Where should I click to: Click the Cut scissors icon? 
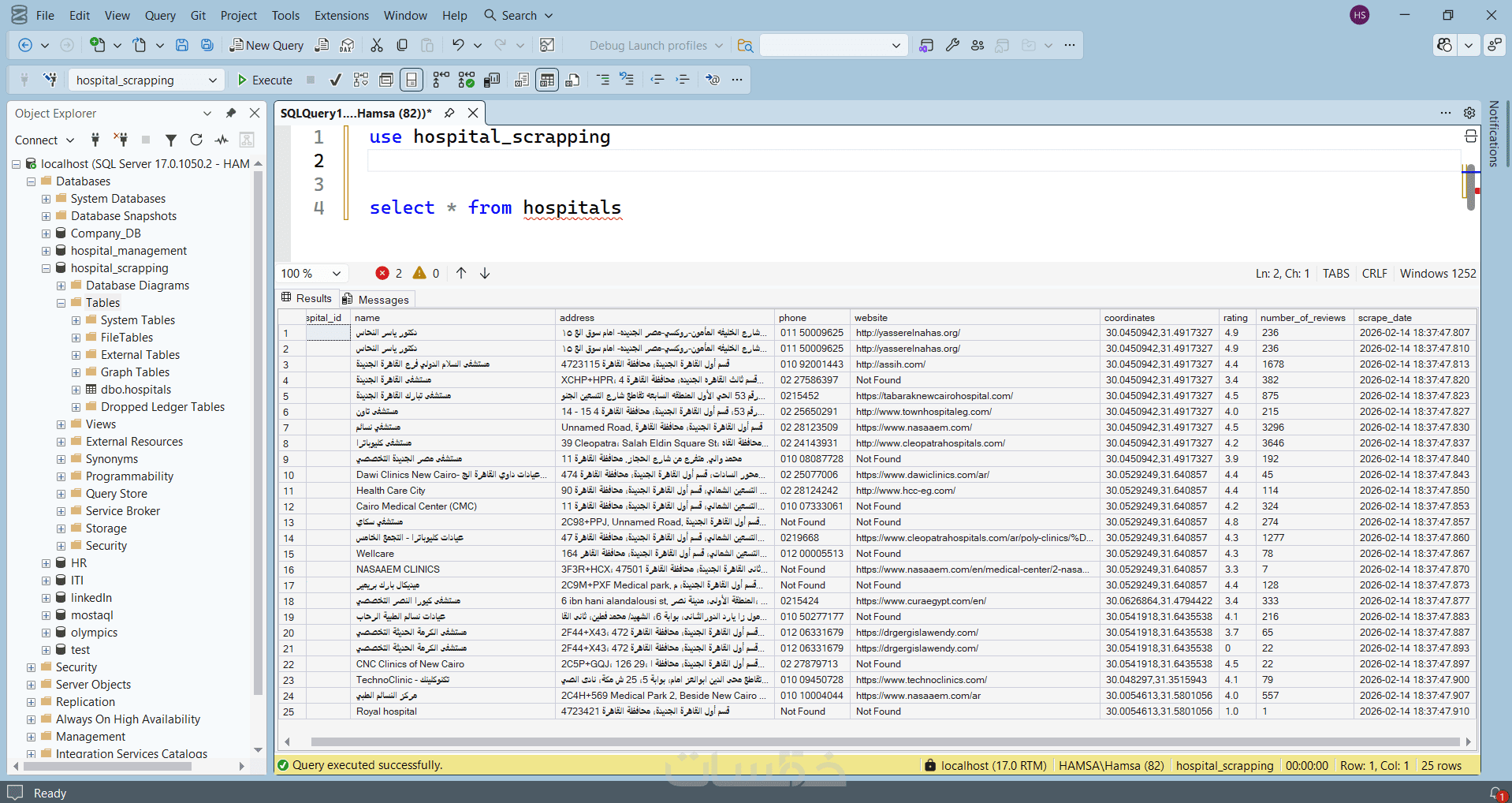(377, 46)
